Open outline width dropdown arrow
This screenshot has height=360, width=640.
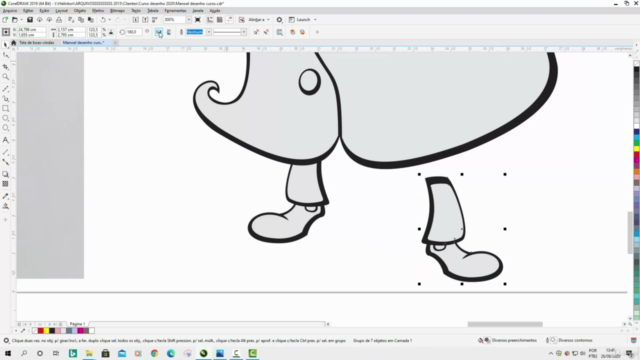209,32
